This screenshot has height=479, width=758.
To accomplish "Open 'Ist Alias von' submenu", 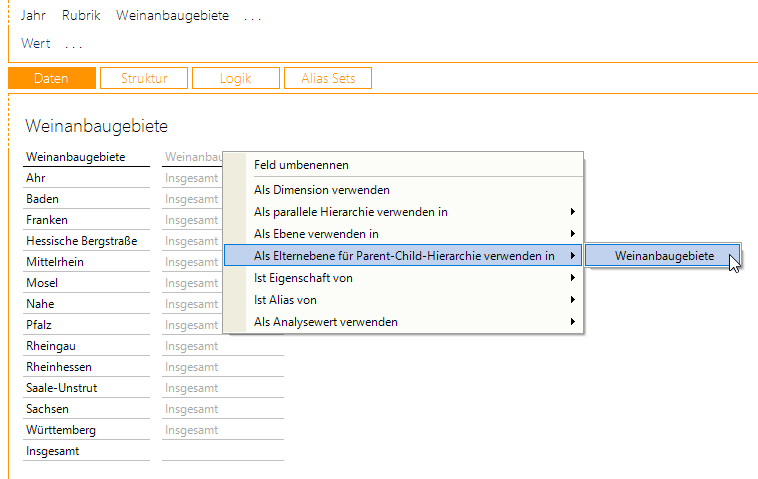I will coord(285,300).
